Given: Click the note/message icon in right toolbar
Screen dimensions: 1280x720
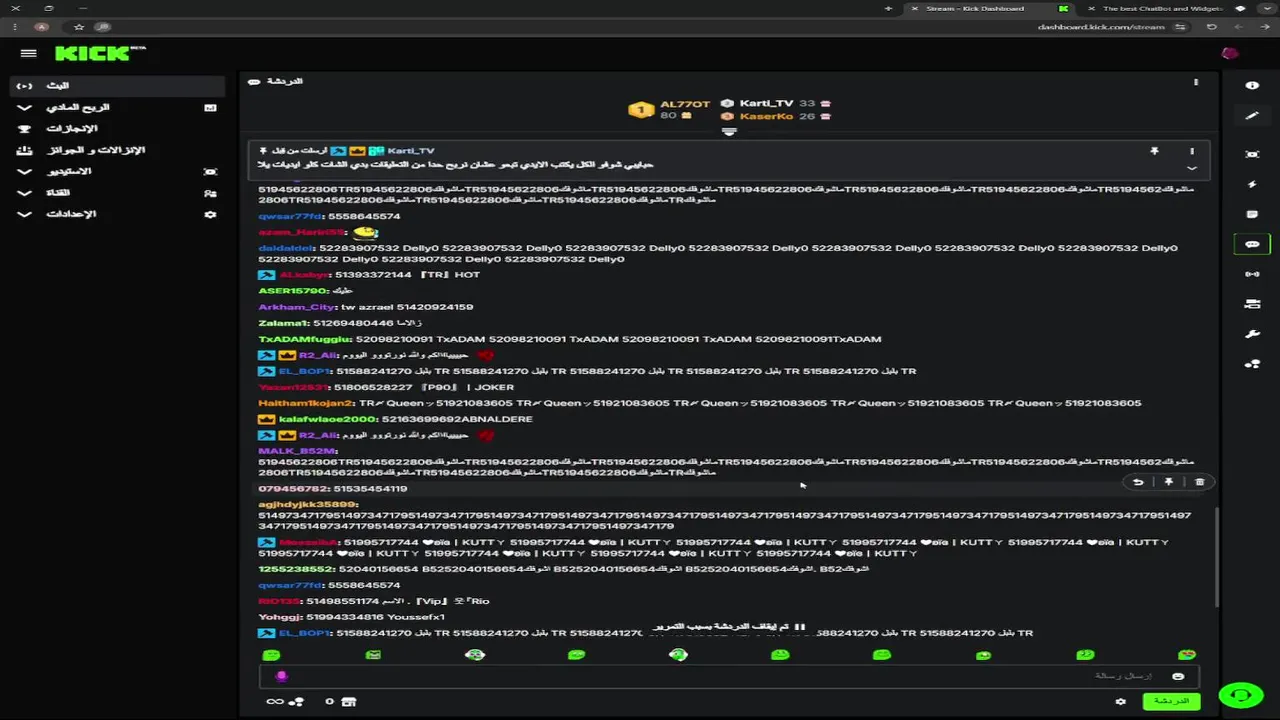Looking at the screenshot, I should (1252, 214).
